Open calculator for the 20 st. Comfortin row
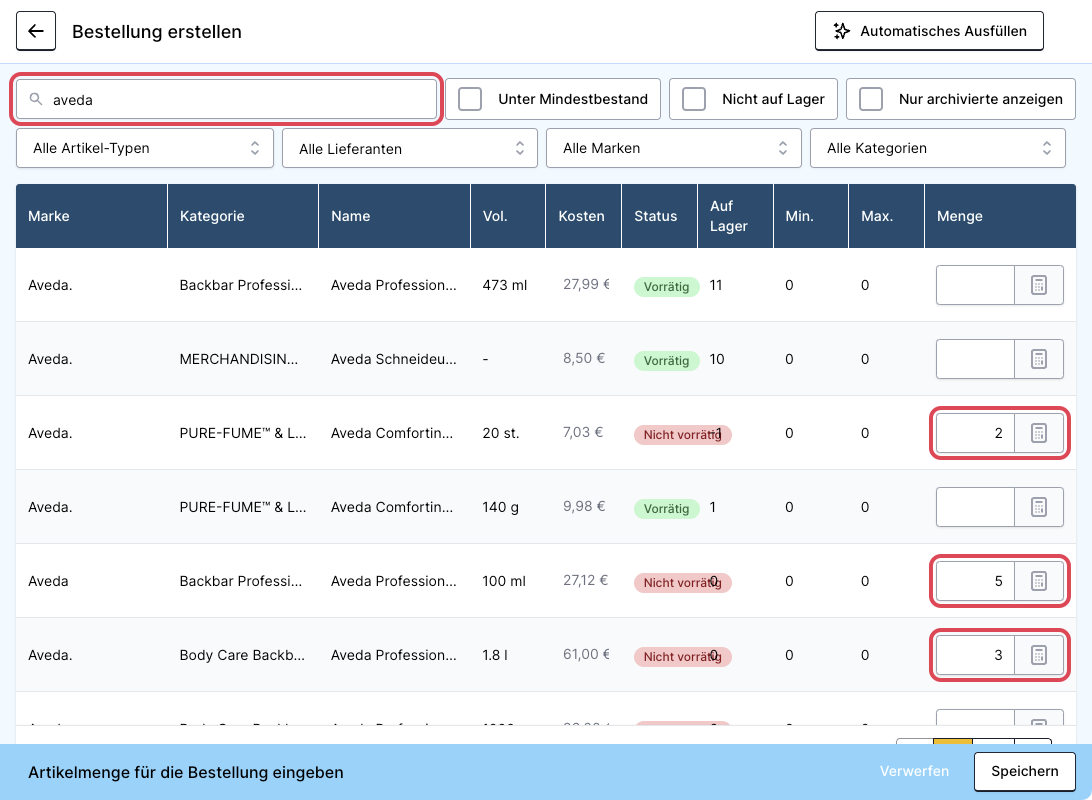The height and width of the screenshot is (800, 1092). 1038,433
